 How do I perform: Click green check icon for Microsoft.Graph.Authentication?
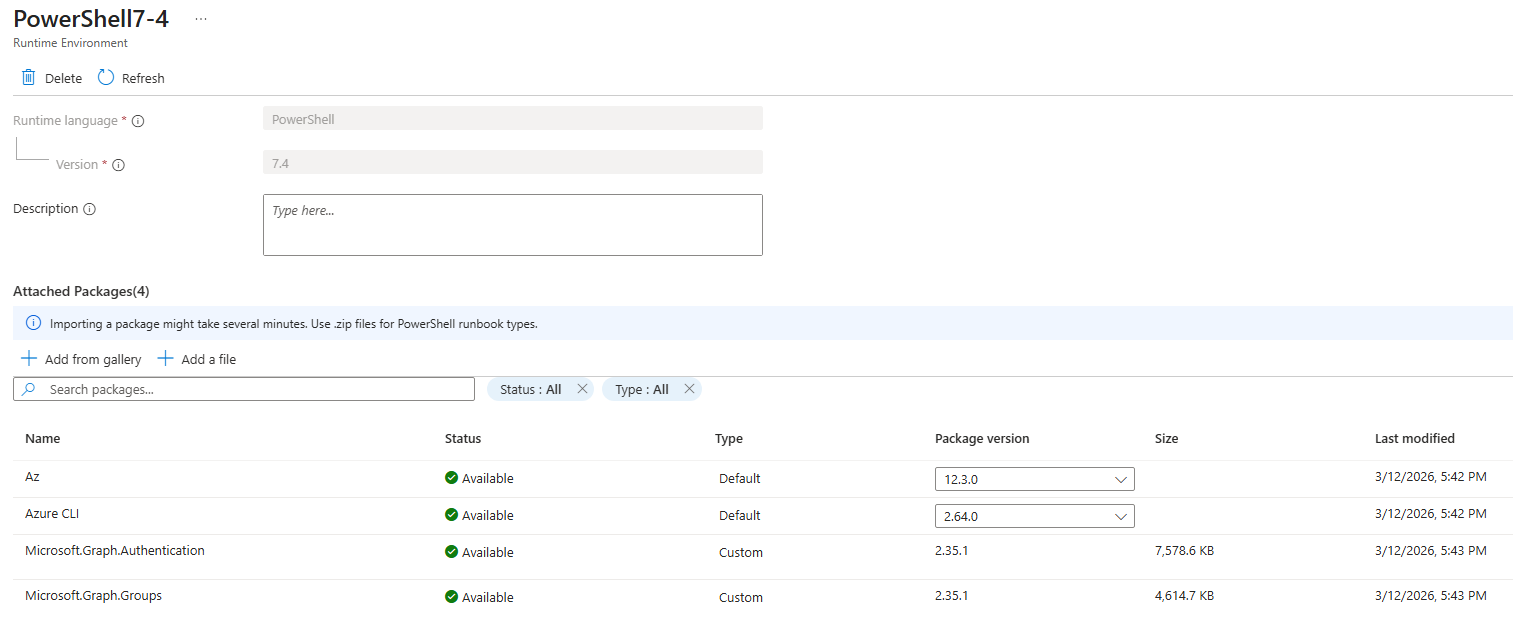(x=452, y=552)
